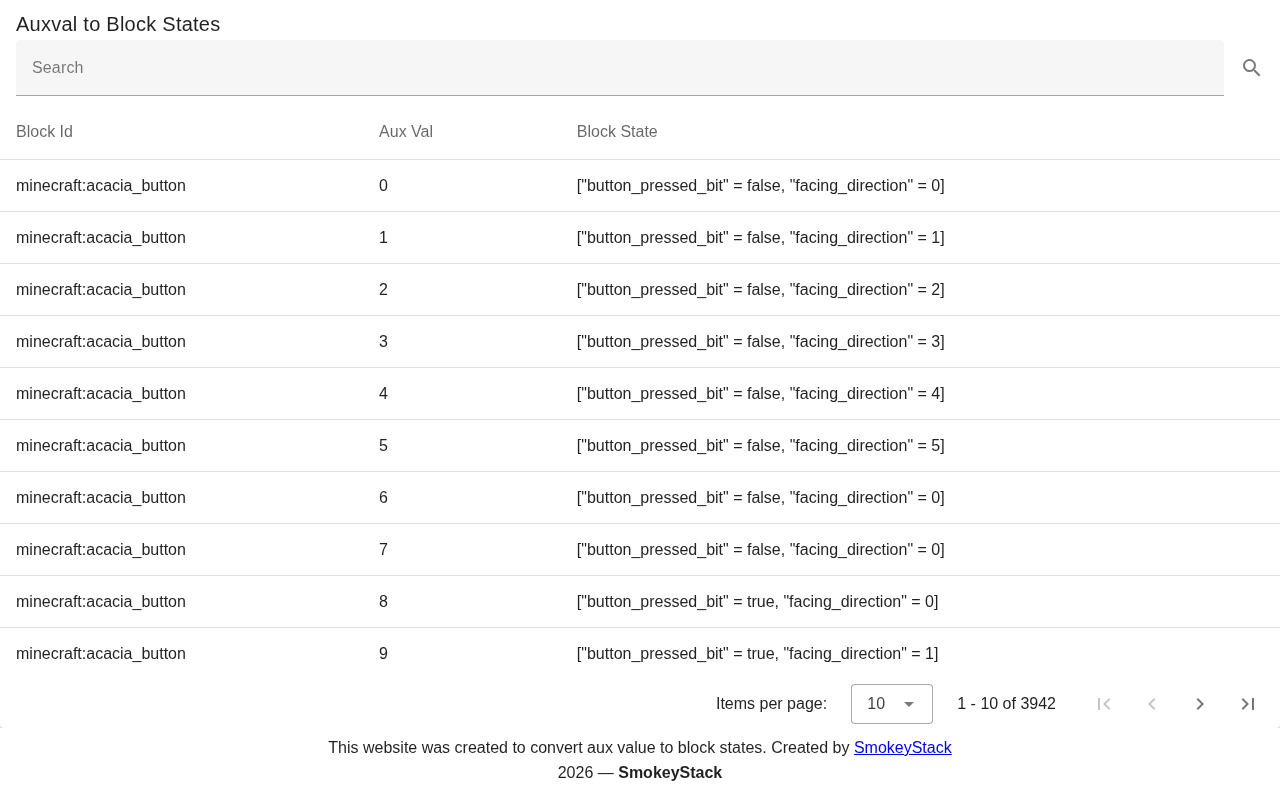Go to the next page
Viewport: 1280px width, 800px height.
tap(1200, 704)
